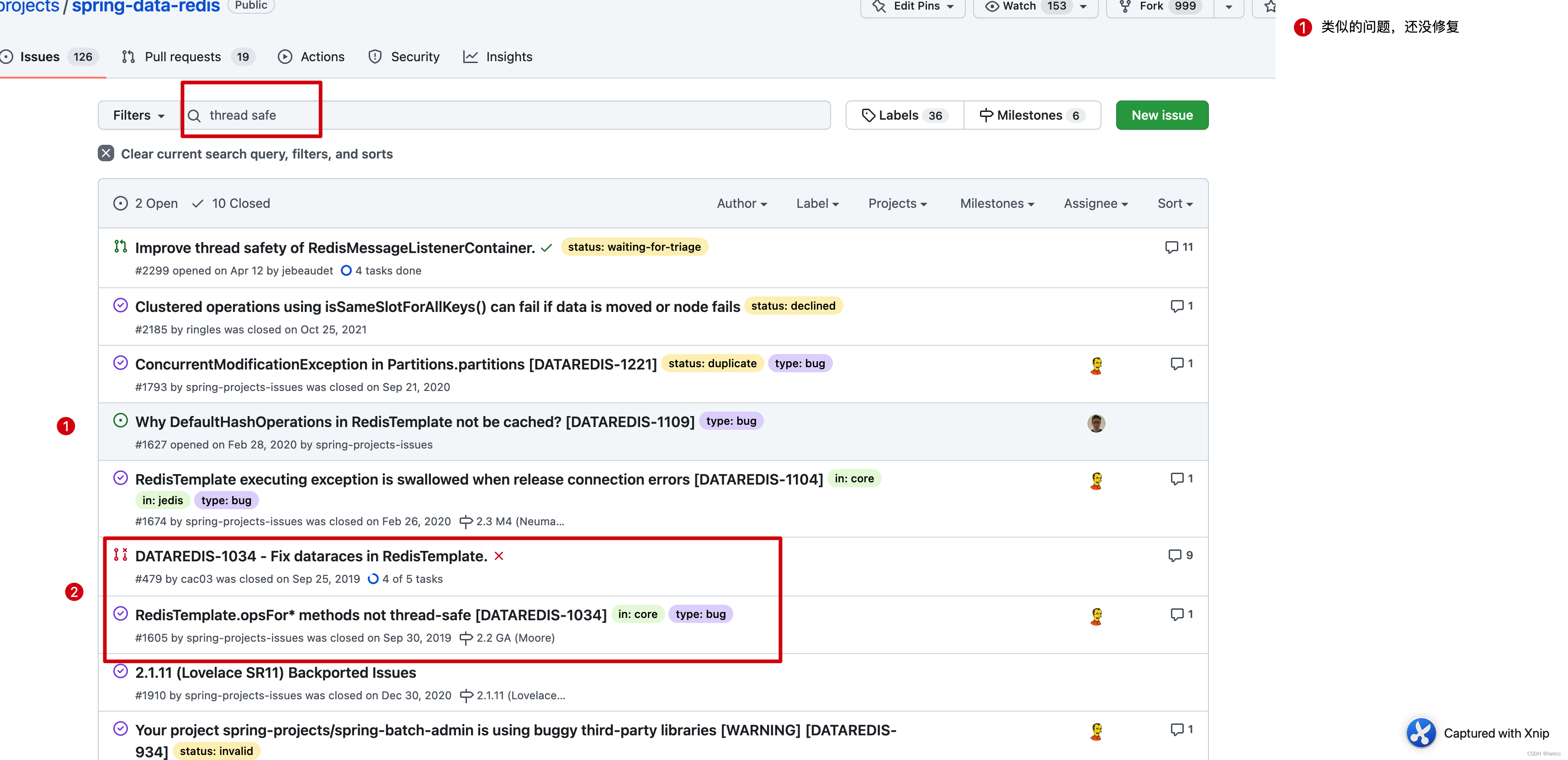This screenshot has height=760, width=1568.
Task: Expand the Author filter dropdown
Action: pos(742,204)
